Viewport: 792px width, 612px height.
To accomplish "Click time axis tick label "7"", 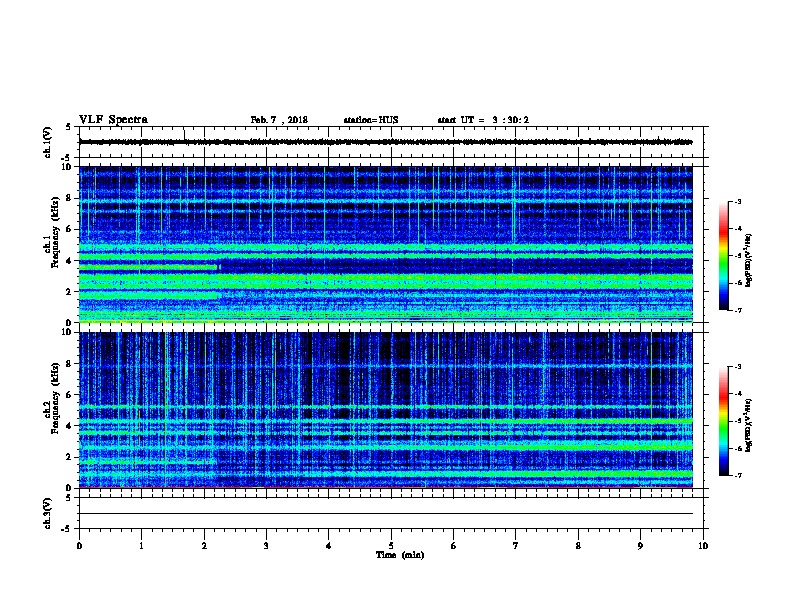I will (516, 546).
